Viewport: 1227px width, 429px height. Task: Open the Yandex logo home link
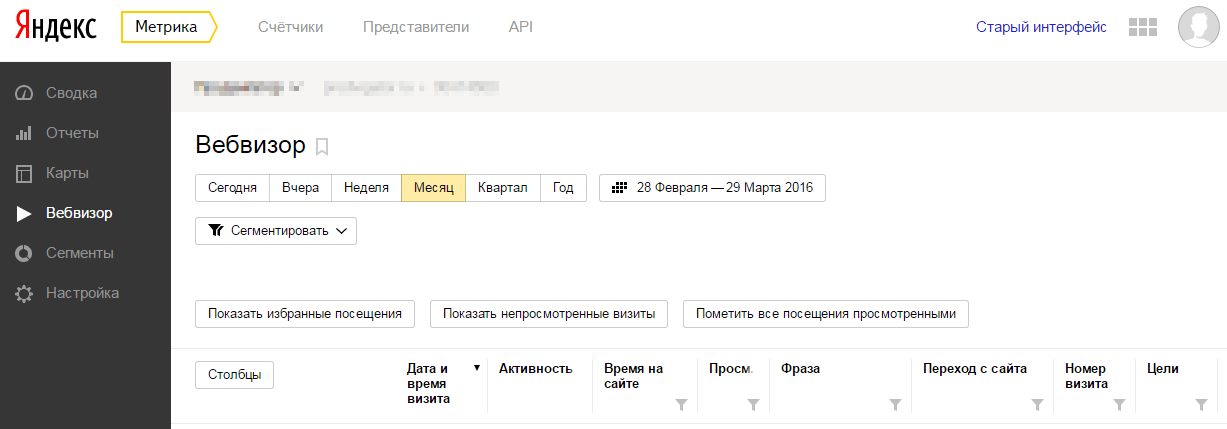[x=56, y=27]
